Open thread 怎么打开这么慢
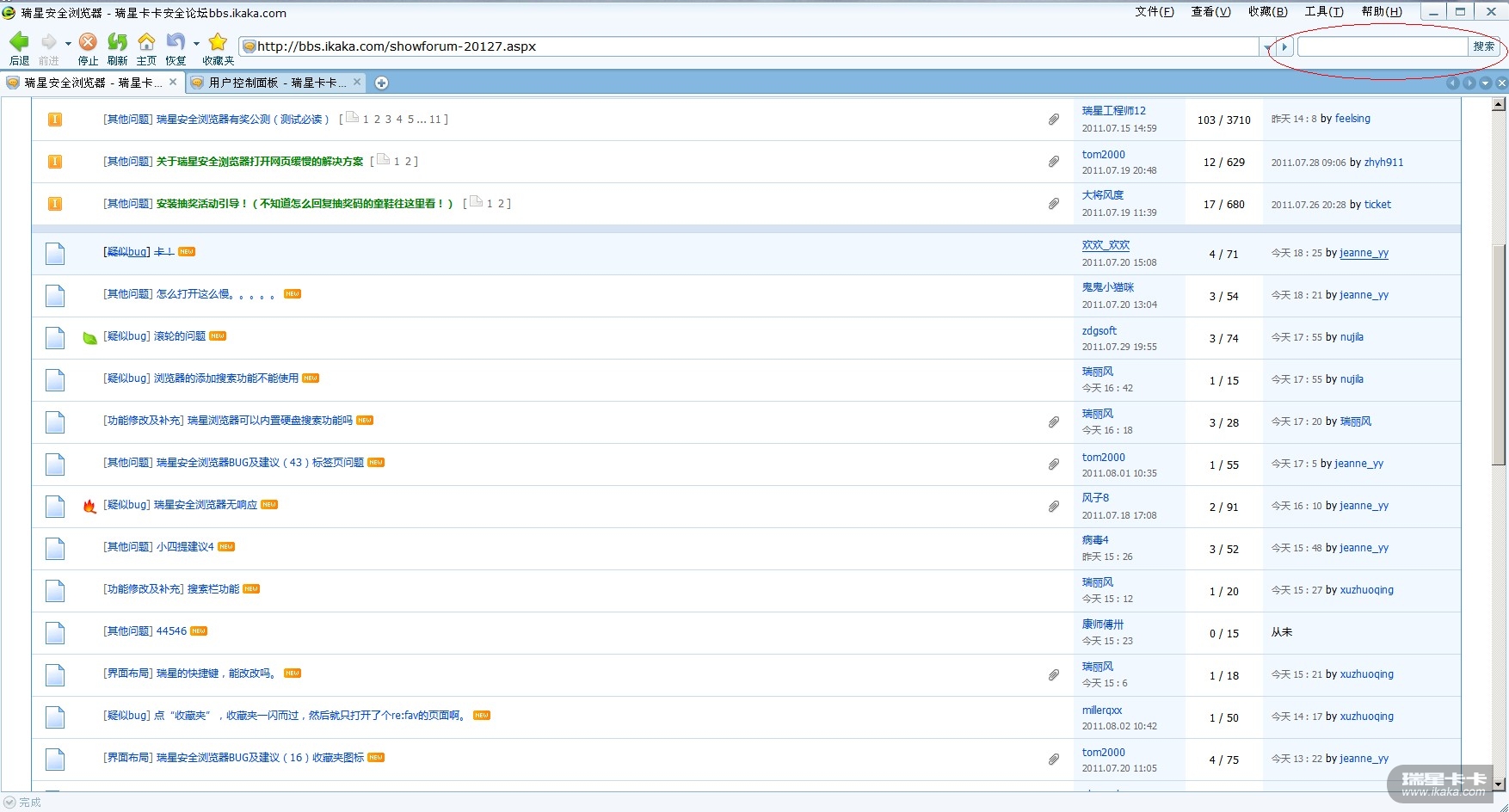This screenshot has height=812, width=1509. click(215, 294)
